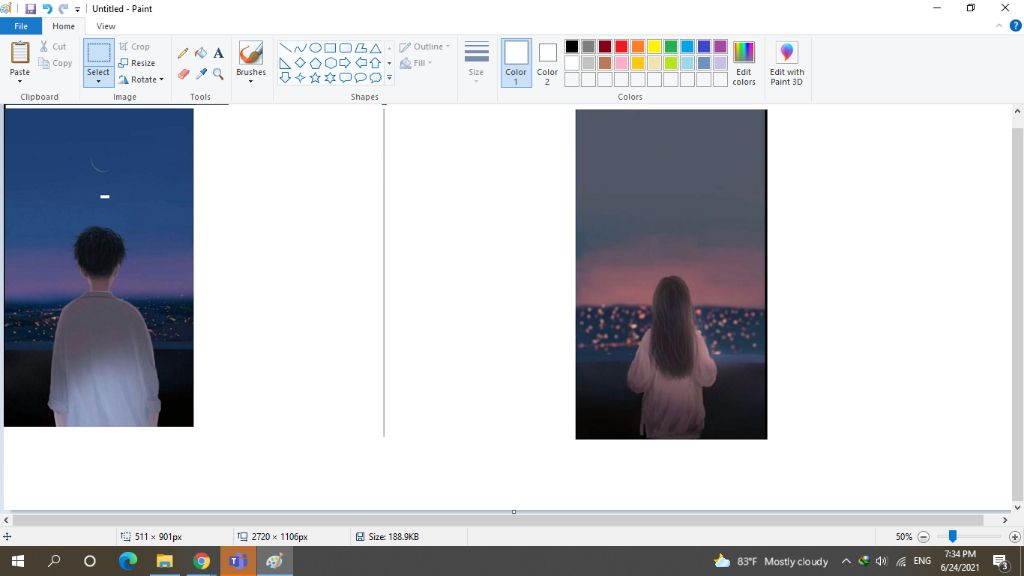The height and width of the screenshot is (576, 1024).
Task: Open Customize Quick Access Toolbar dropdown
Action: (x=77, y=9)
